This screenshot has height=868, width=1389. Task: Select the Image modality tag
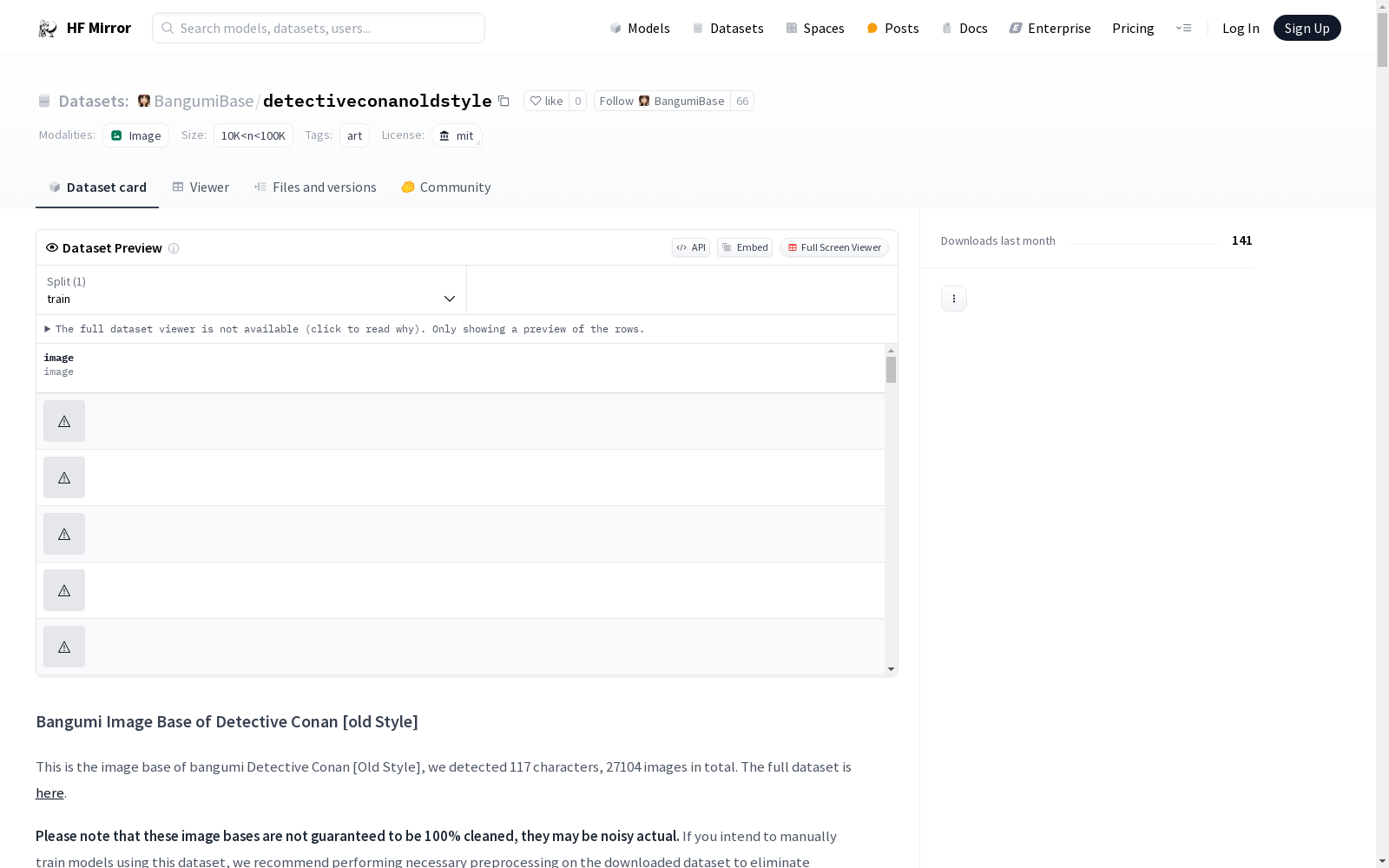click(x=135, y=135)
